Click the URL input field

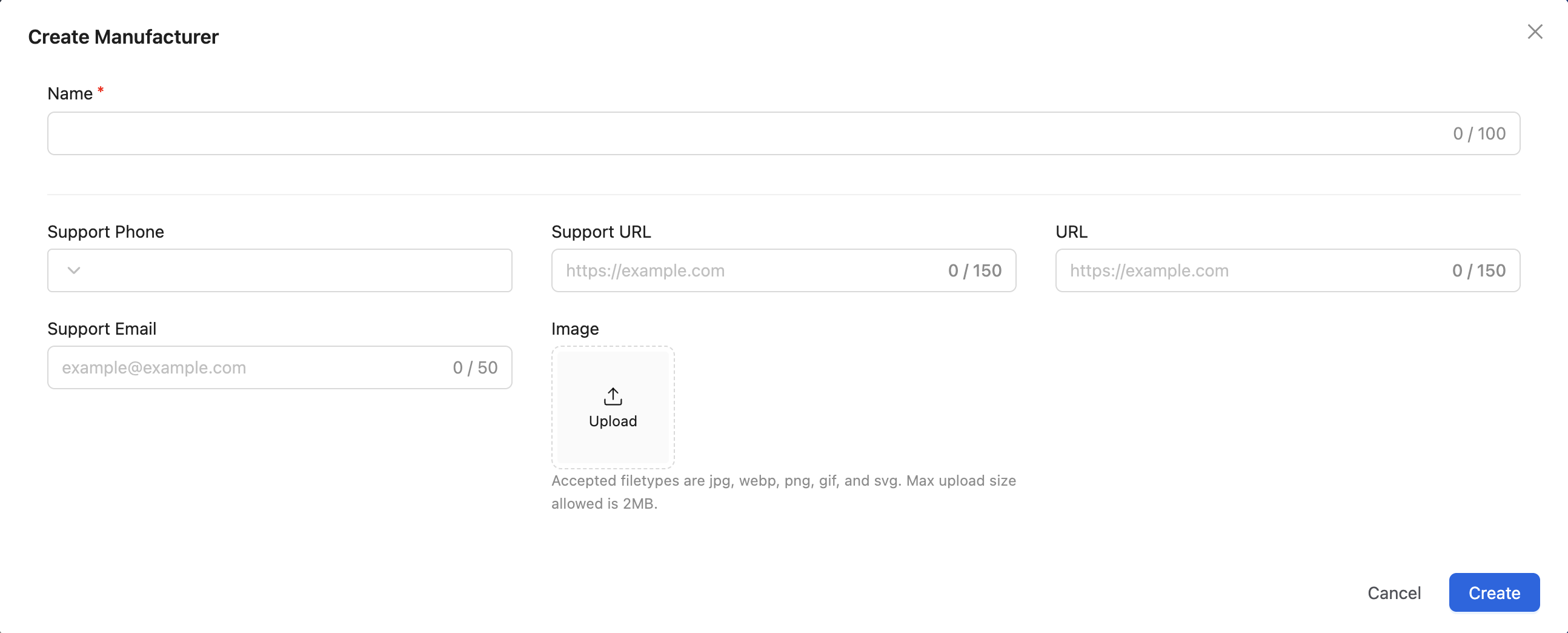click(1287, 270)
